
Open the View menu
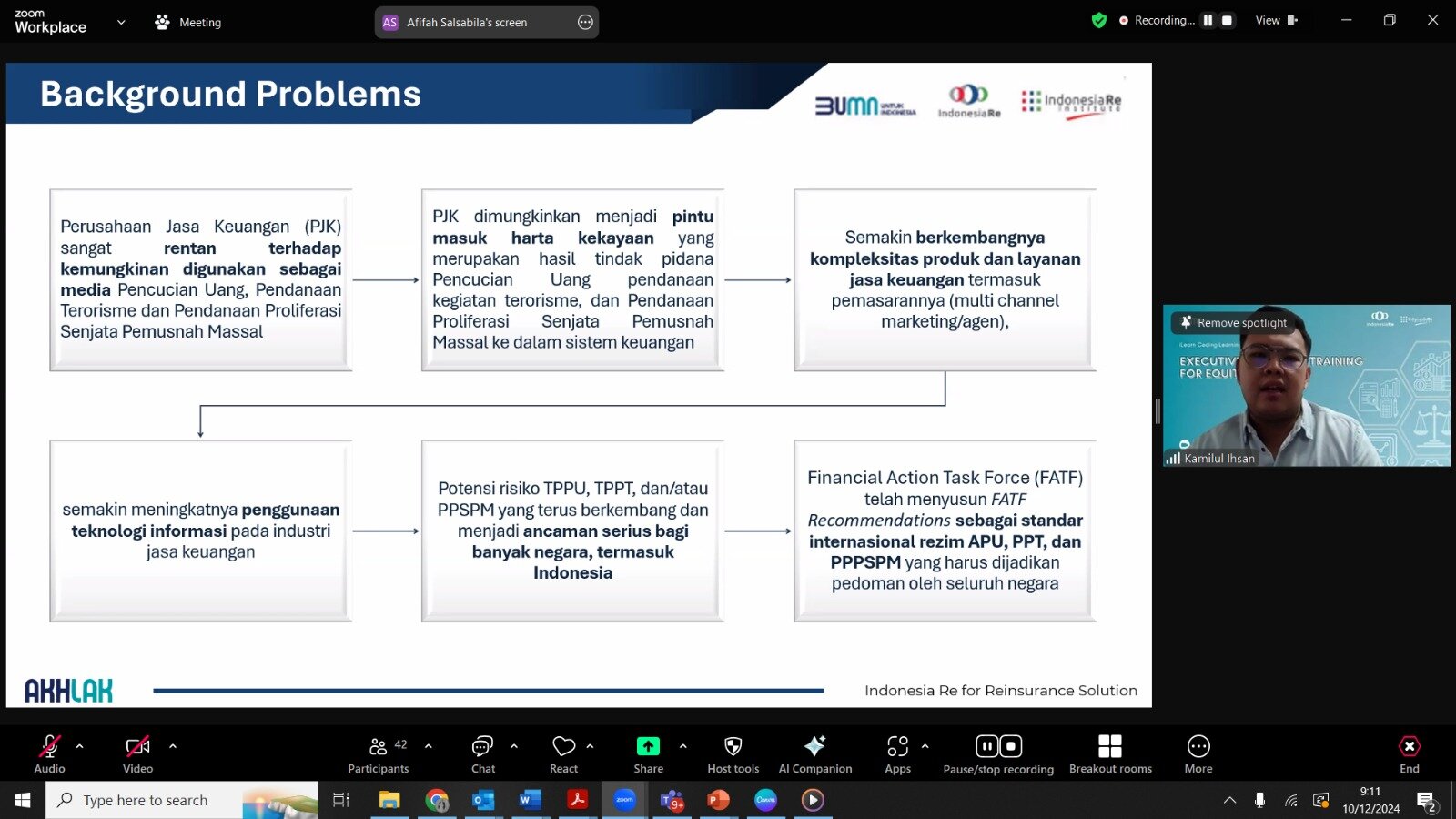1276,20
